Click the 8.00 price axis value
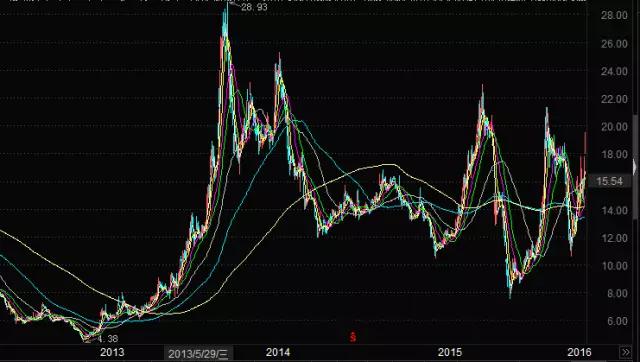 pos(617,293)
